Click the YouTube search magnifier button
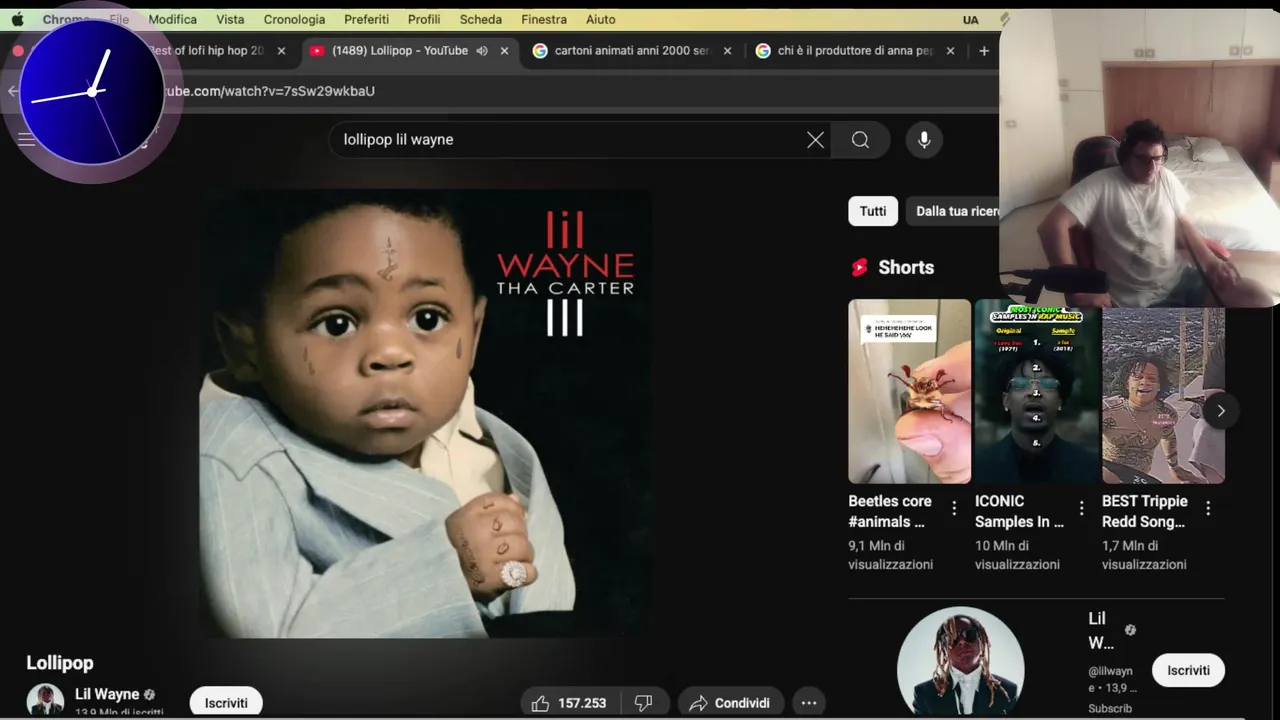This screenshot has width=1280, height=720. (861, 140)
